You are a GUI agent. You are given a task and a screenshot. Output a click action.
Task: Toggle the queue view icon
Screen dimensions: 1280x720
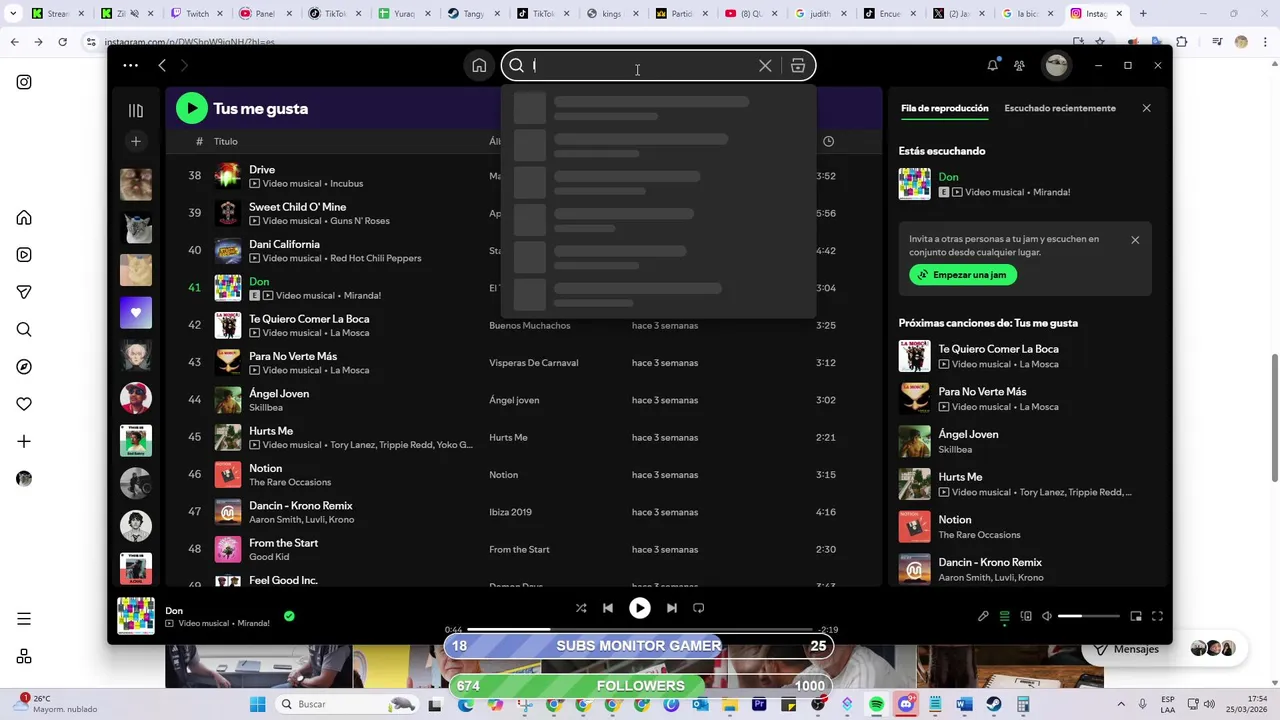coord(1005,616)
